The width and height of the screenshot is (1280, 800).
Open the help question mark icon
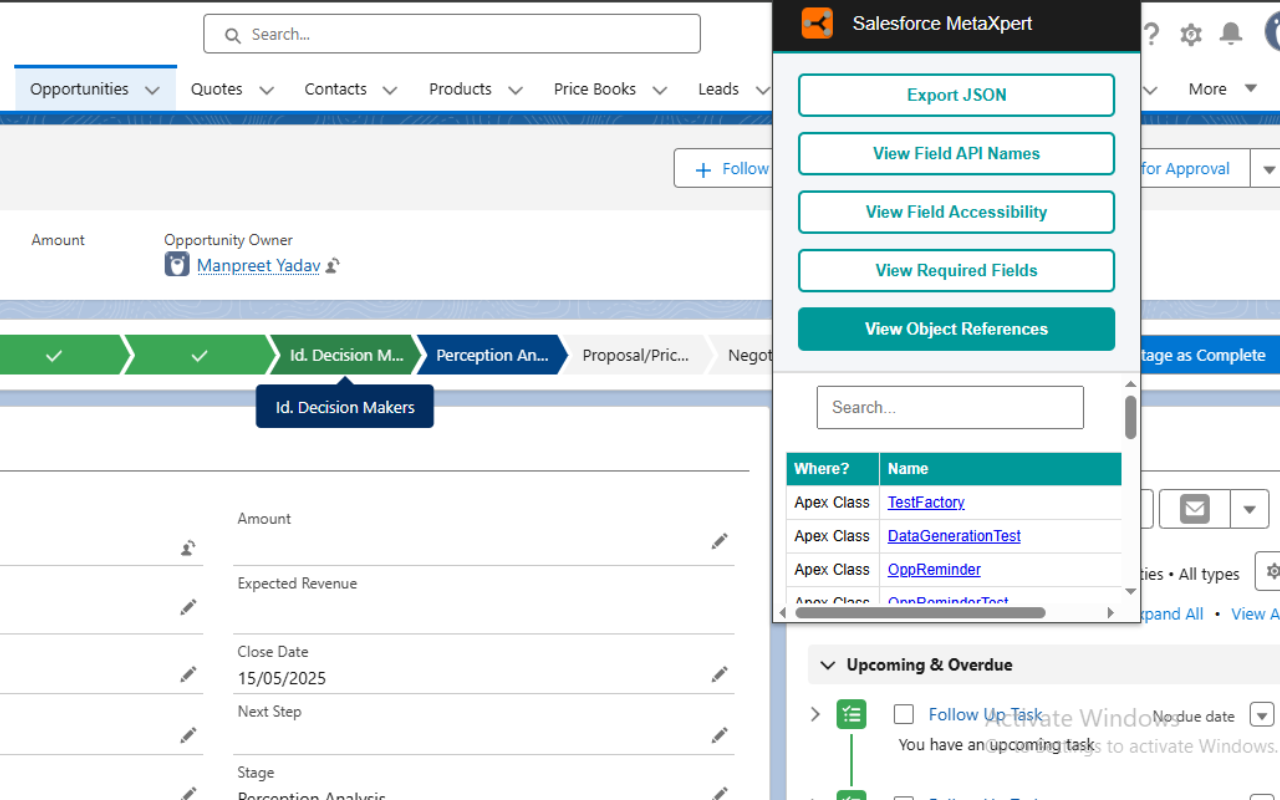point(1152,35)
